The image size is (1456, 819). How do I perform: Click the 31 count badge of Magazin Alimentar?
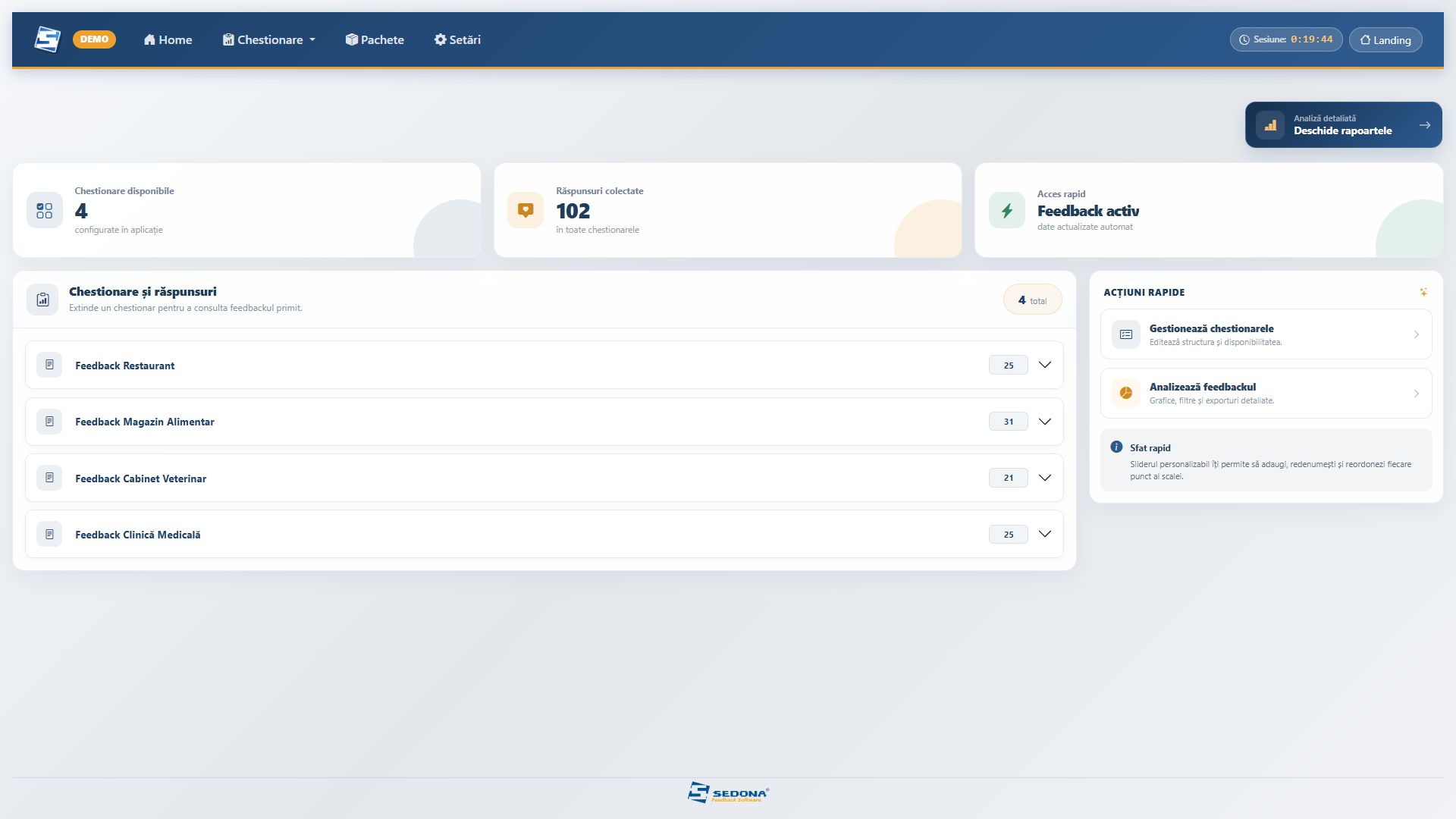[x=1008, y=422]
